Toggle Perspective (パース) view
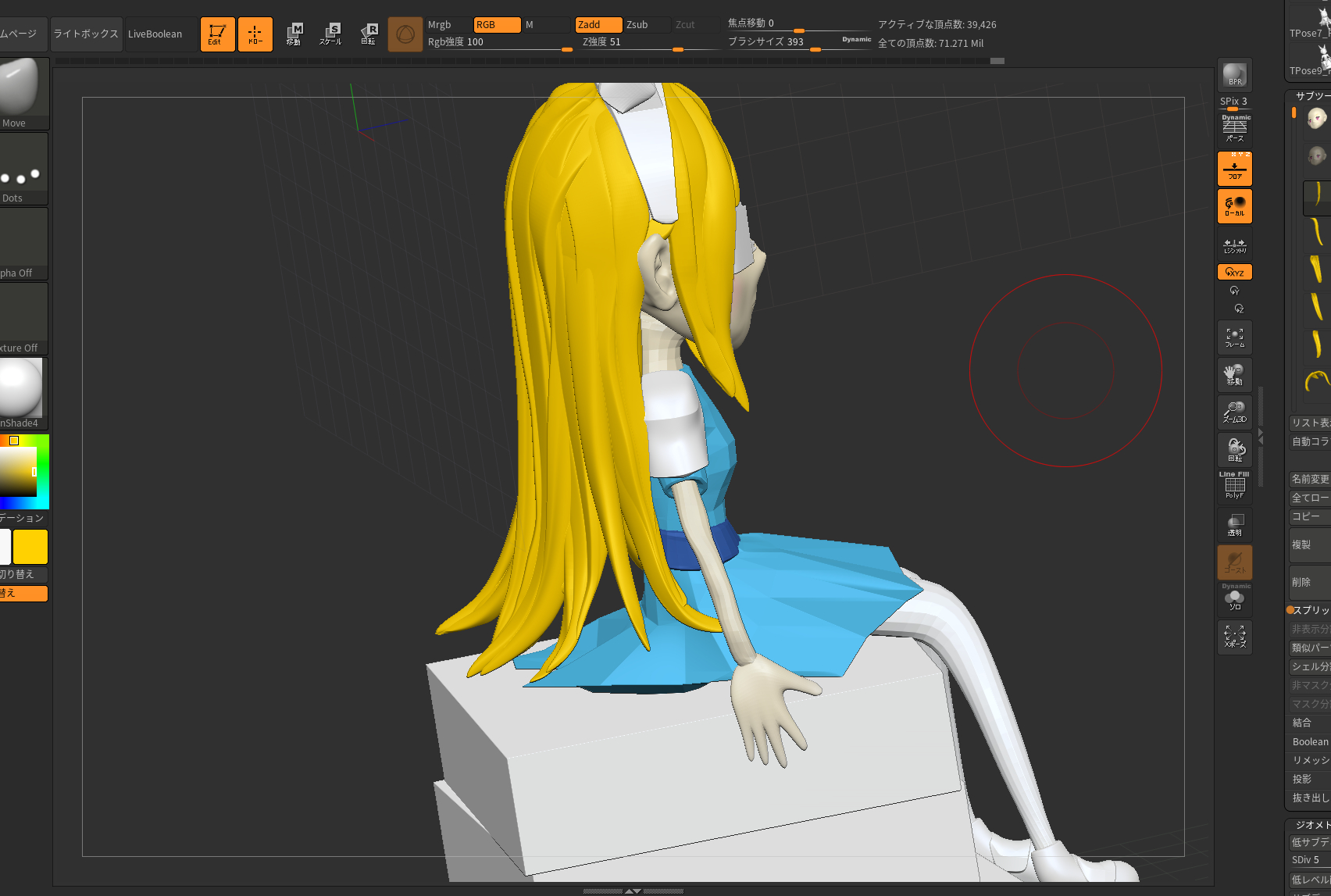This screenshot has height=896, width=1331. coord(1235,128)
